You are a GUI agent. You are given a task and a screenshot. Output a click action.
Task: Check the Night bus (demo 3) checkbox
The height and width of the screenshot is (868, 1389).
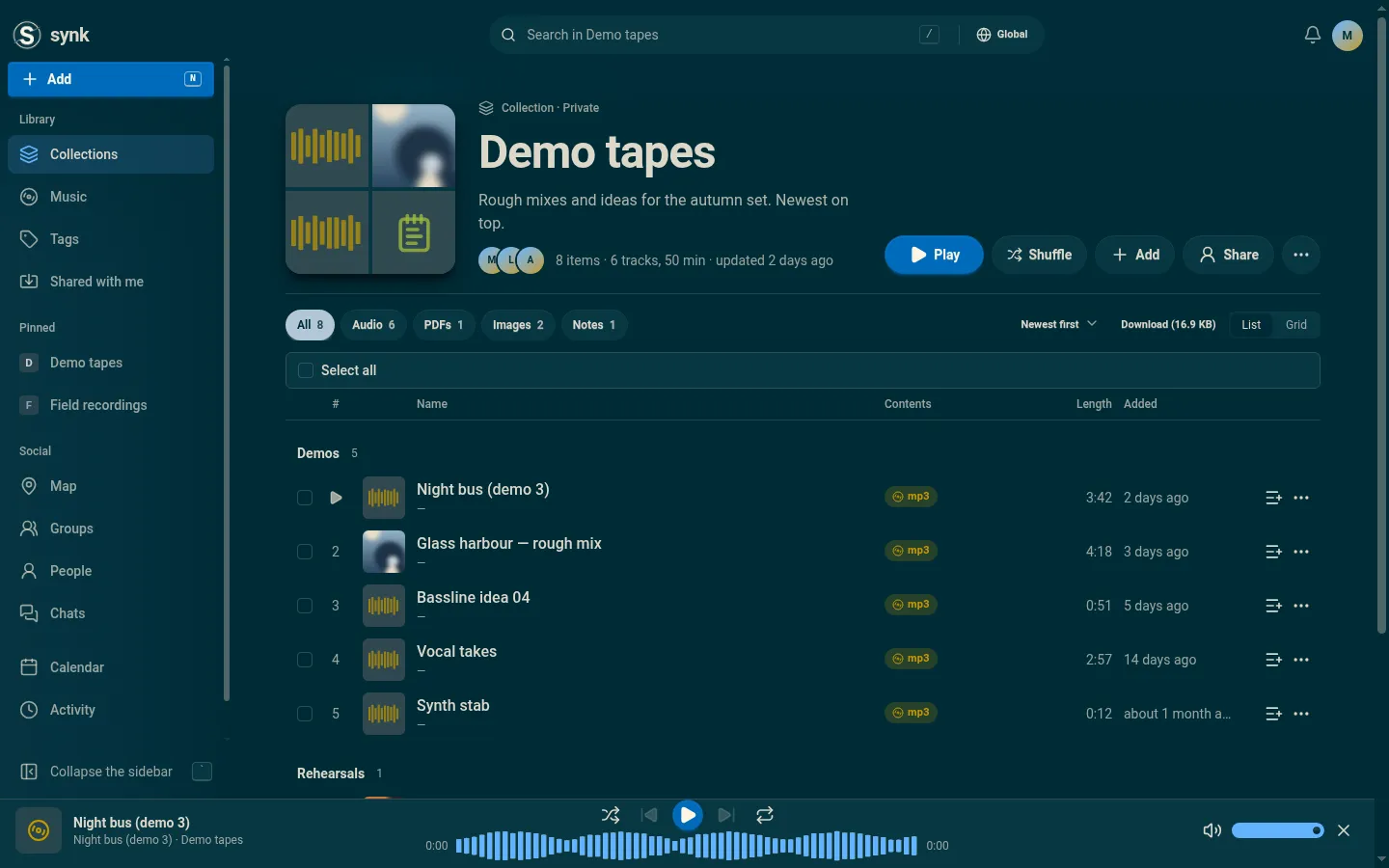305,498
